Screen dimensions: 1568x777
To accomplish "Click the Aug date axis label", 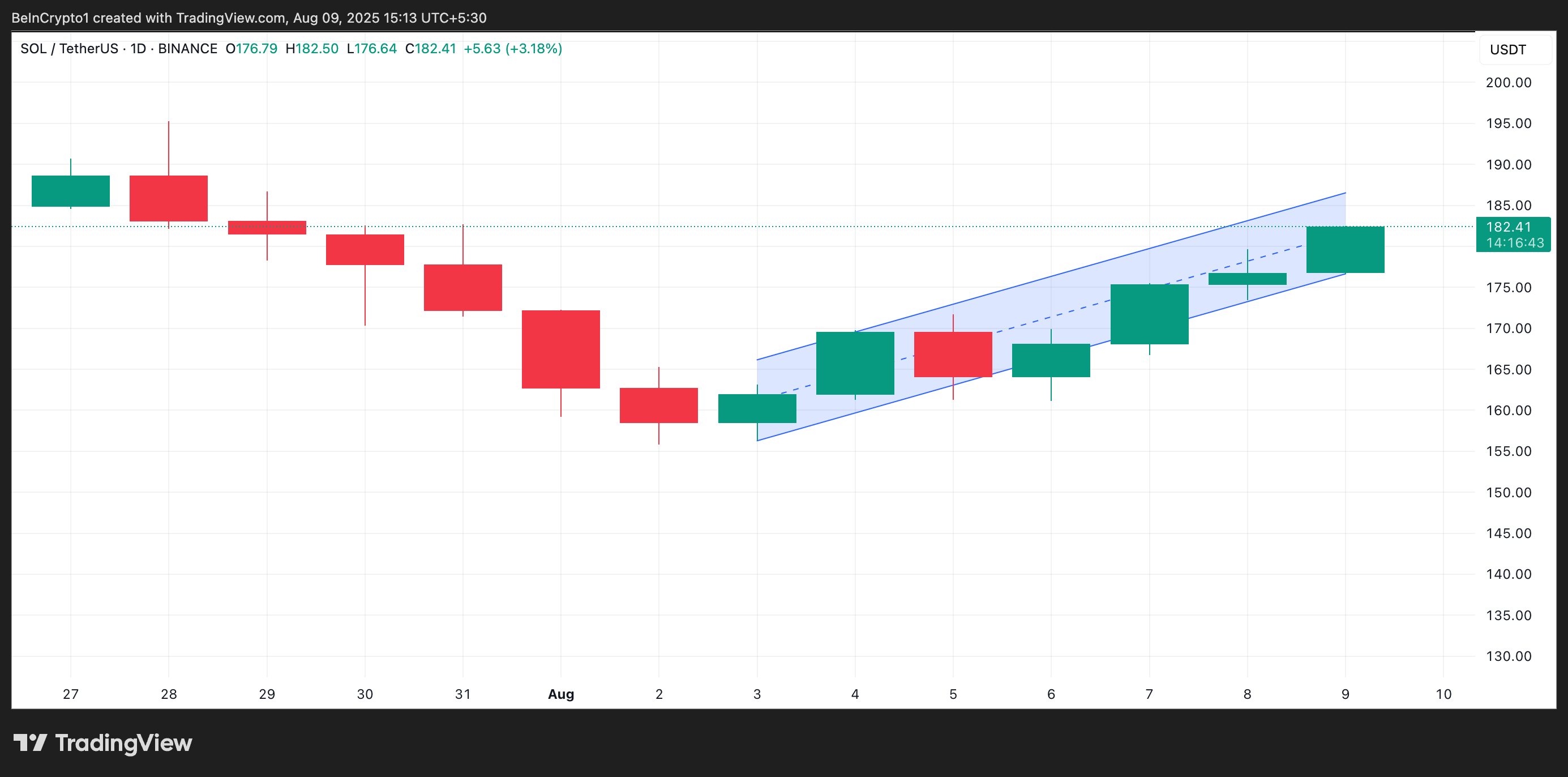I will click(x=560, y=694).
